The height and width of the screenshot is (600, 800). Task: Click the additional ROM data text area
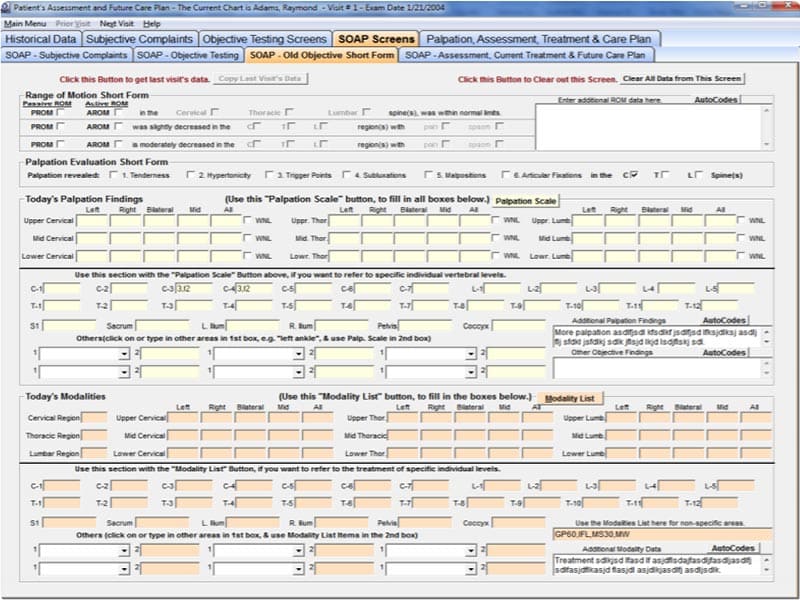tap(649, 127)
